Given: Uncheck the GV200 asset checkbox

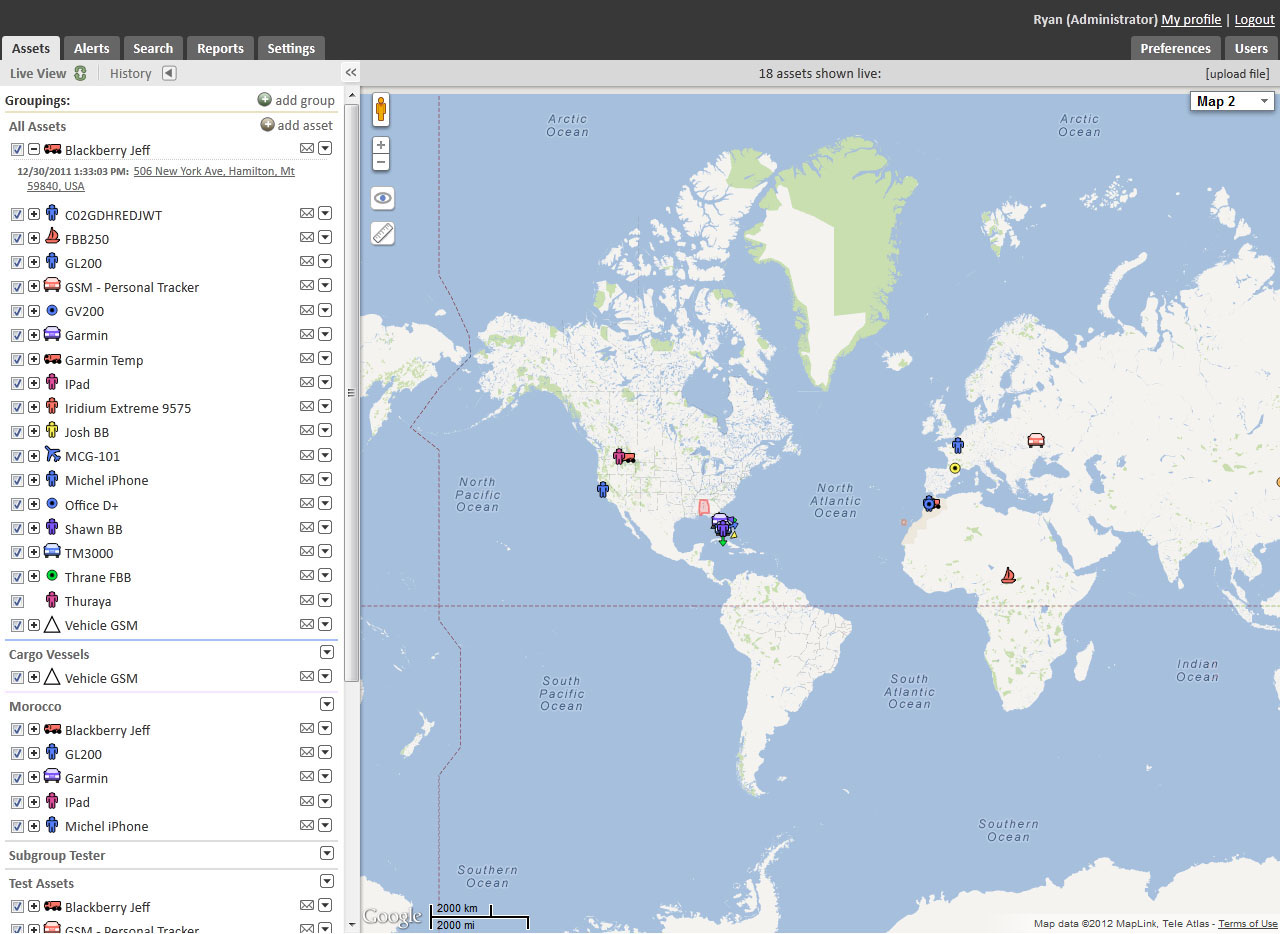Looking at the screenshot, I should click(x=17, y=311).
